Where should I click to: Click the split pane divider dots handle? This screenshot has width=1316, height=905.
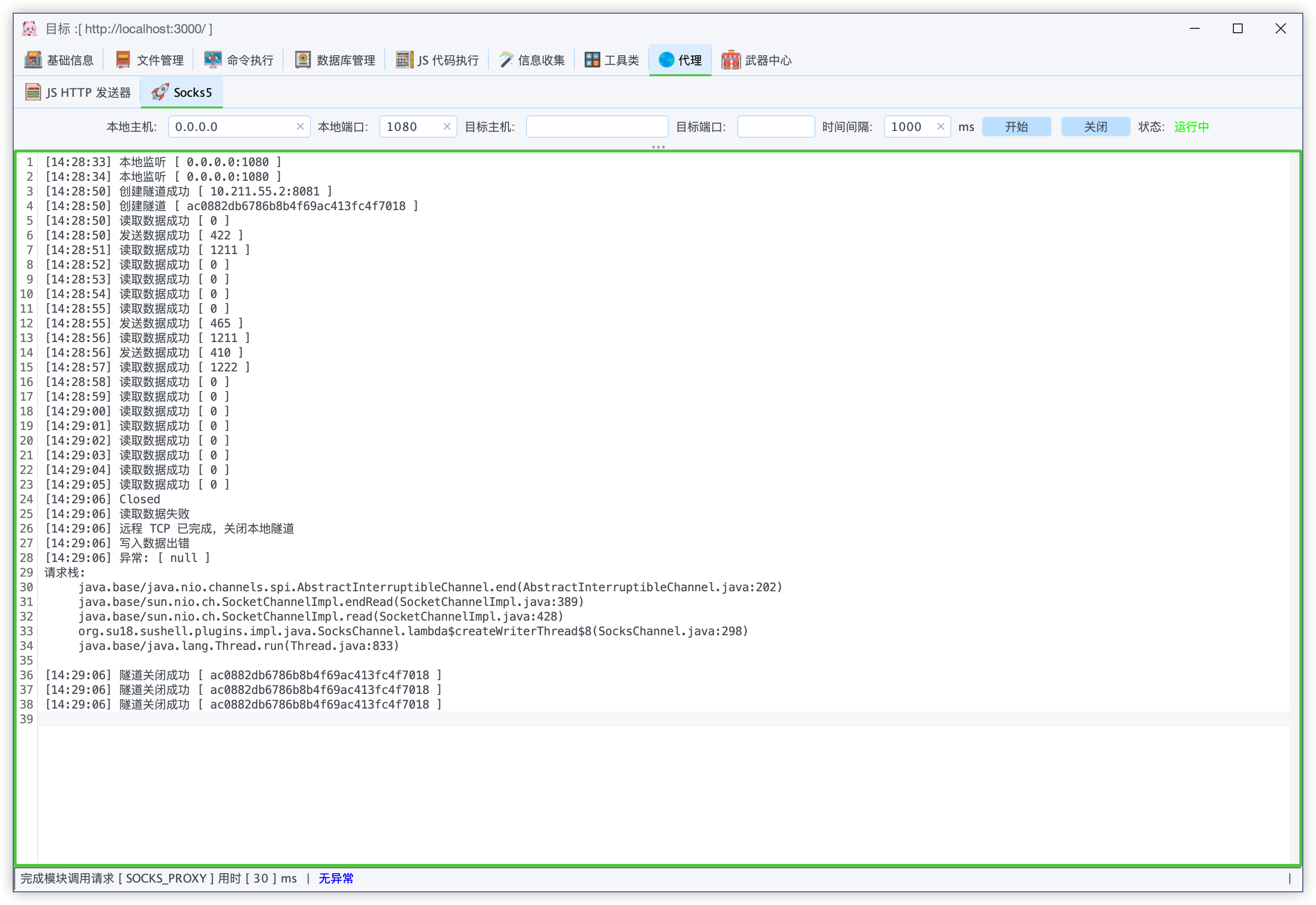pyautogui.click(x=658, y=147)
